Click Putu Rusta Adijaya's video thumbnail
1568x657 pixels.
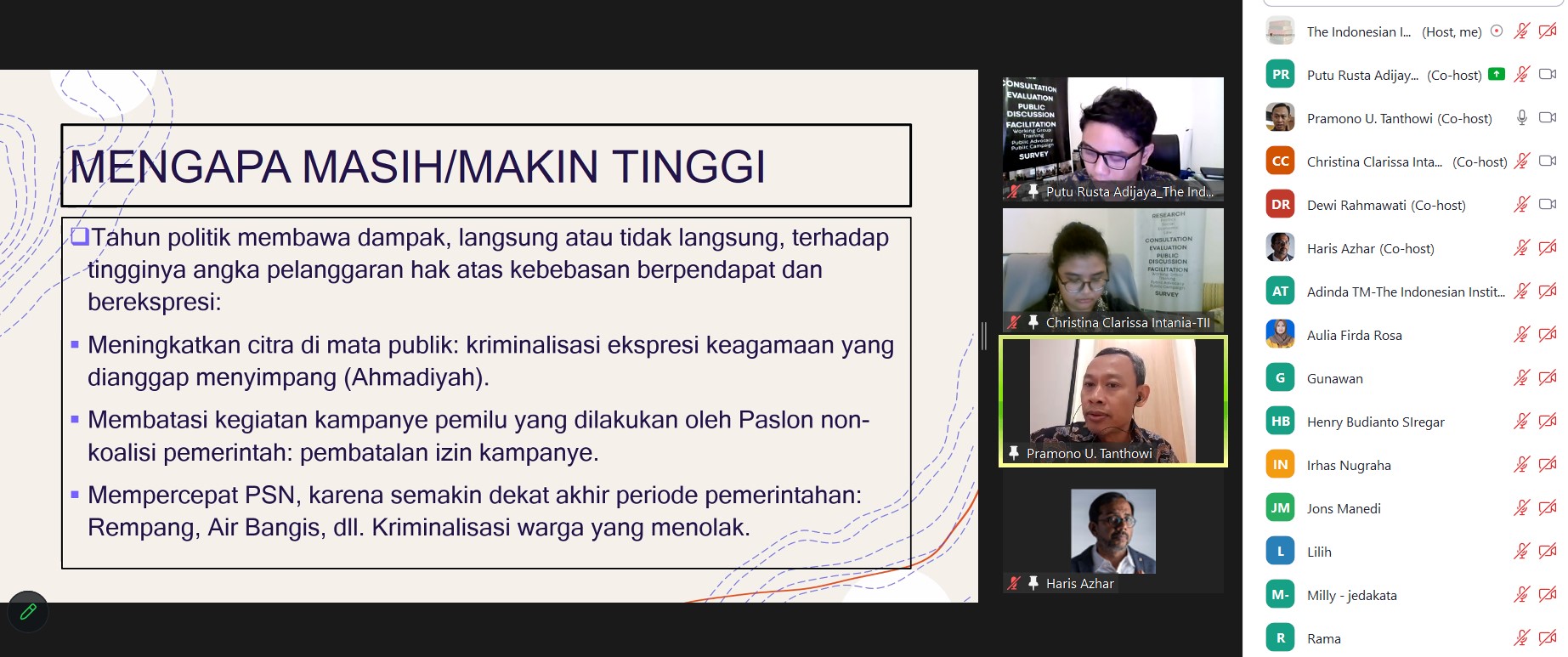coord(1112,138)
